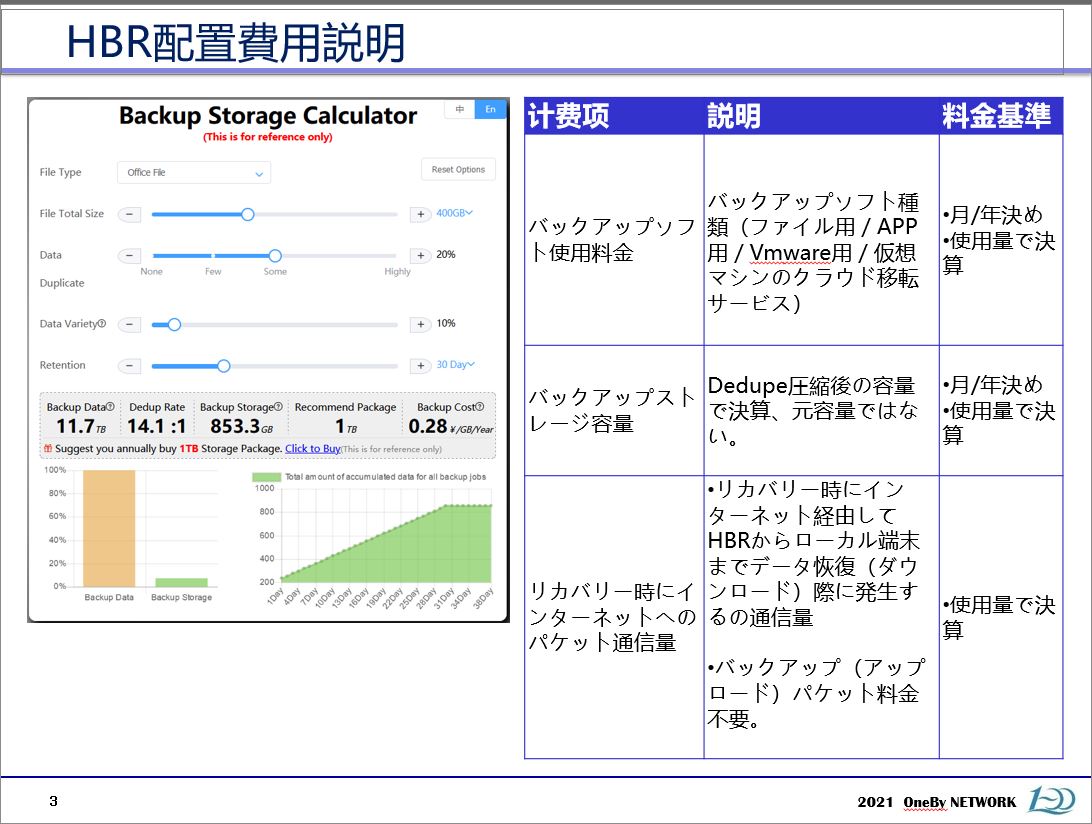Increase Data Variety using plus button

click(421, 325)
